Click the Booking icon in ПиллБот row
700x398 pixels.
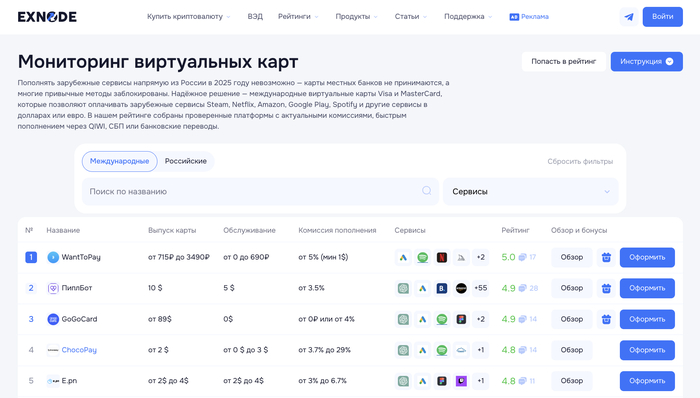(442, 288)
